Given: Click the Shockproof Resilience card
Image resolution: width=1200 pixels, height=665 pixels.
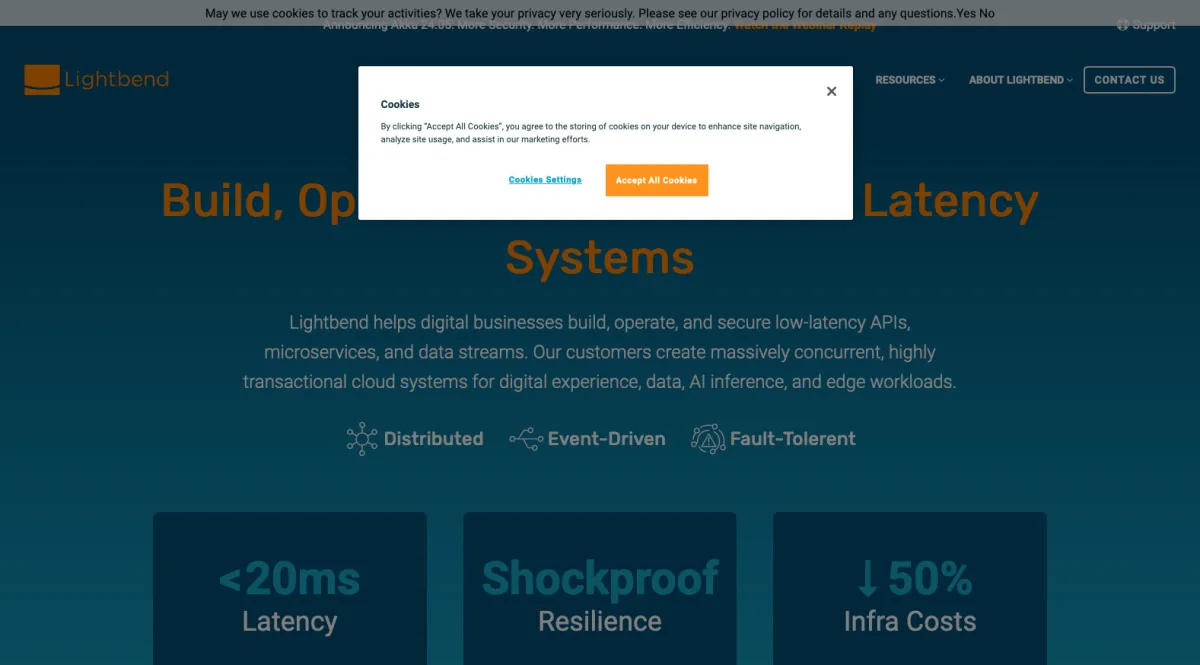Looking at the screenshot, I should 600,589.
